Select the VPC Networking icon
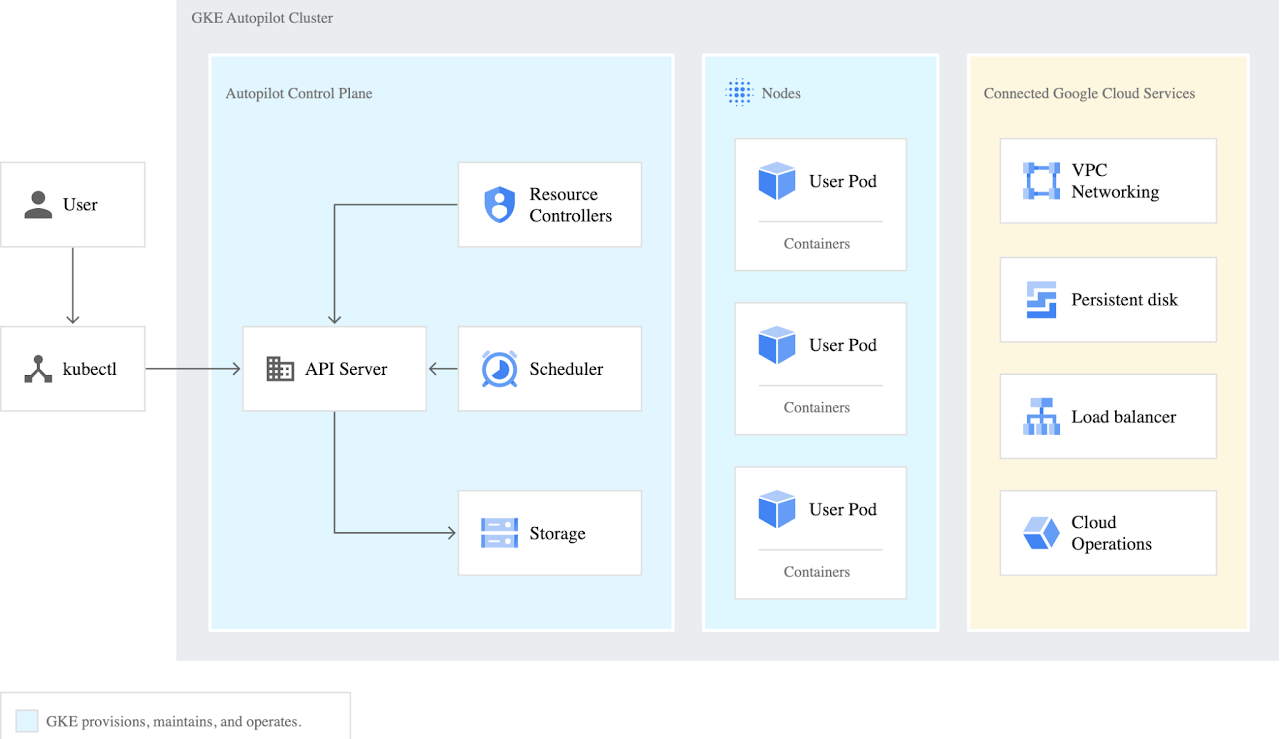Image resolution: width=1280 pixels, height=739 pixels. (x=1041, y=181)
